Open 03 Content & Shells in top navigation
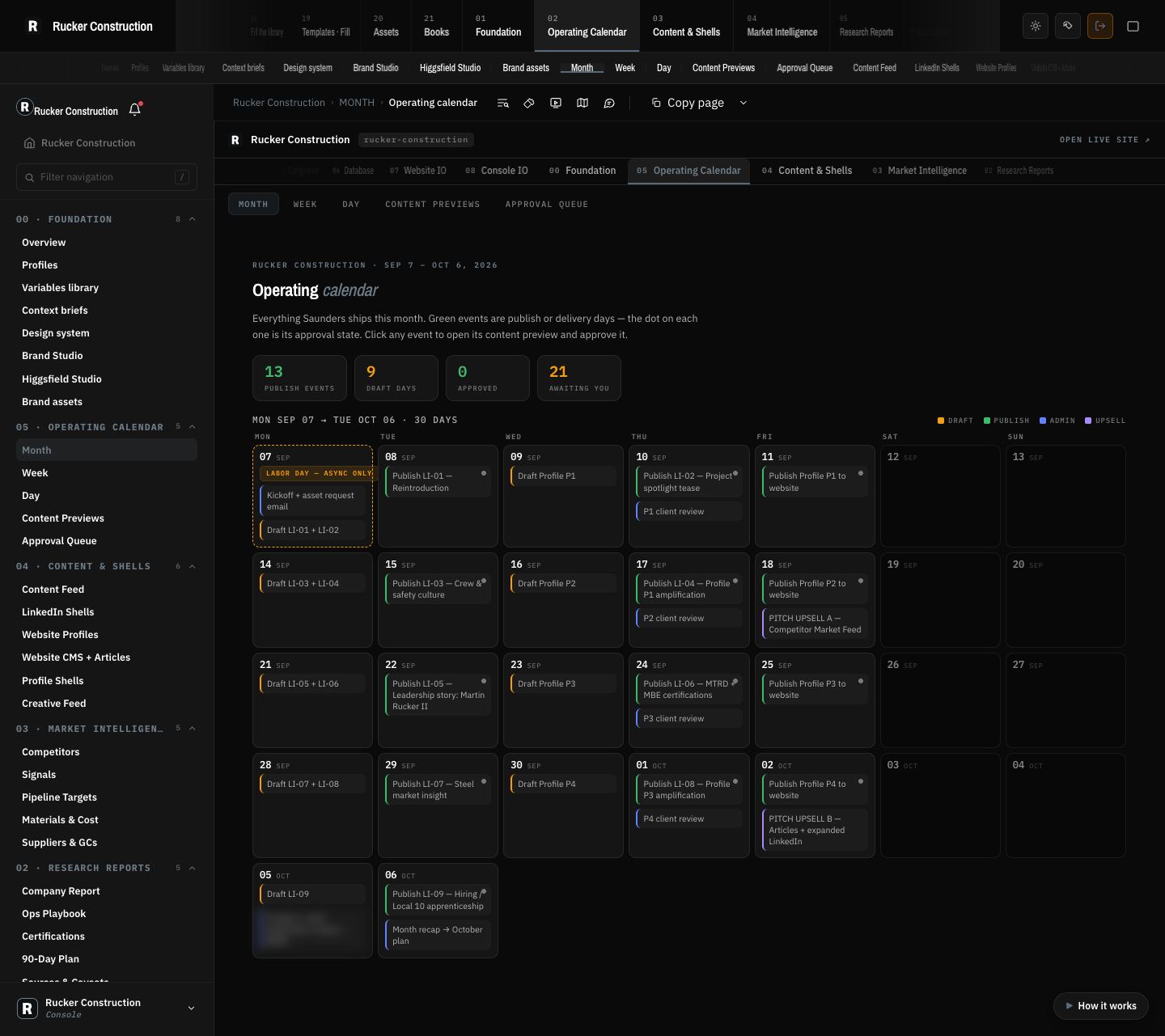The width and height of the screenshot is (1165, 1036). coord(686,26)
